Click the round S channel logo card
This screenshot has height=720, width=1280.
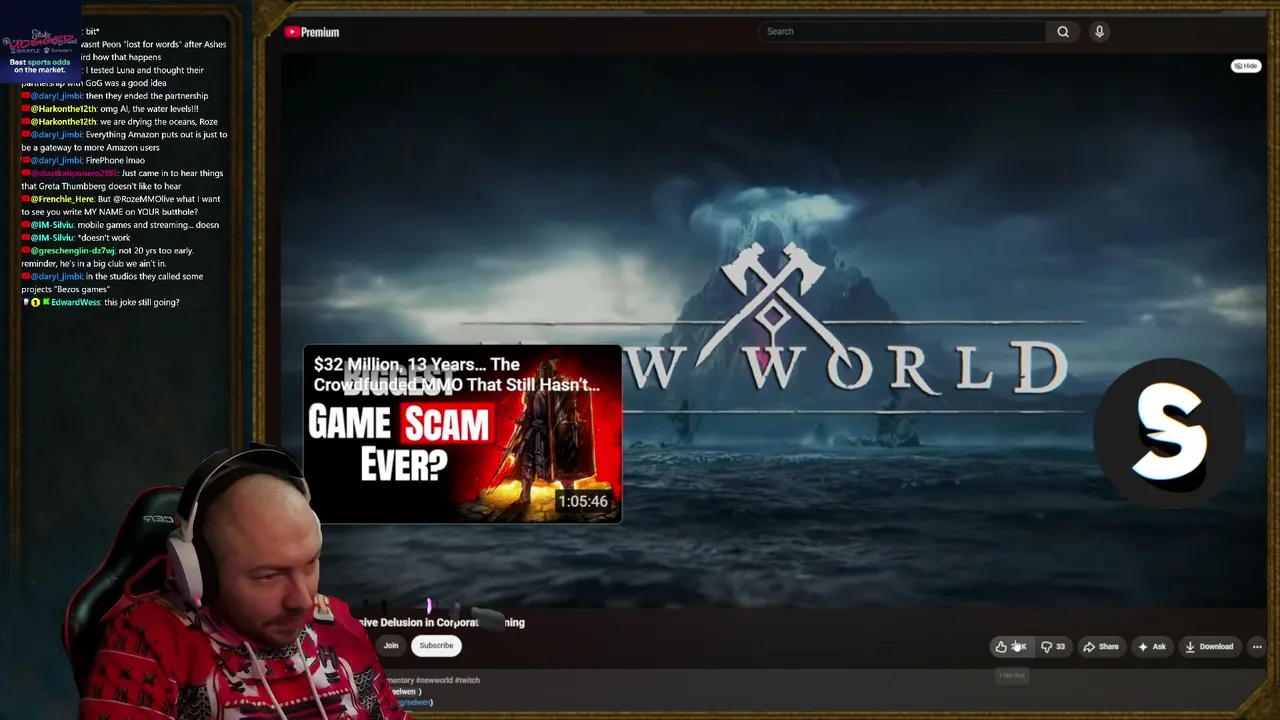1169,433
